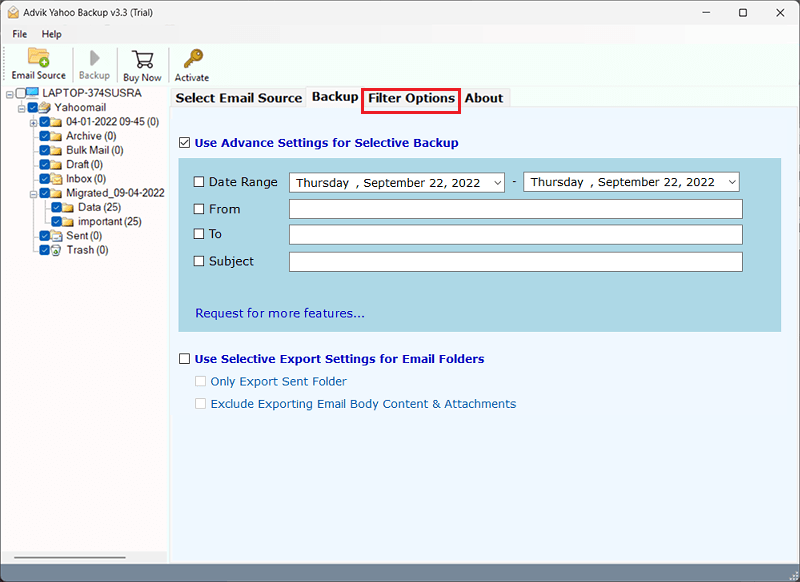Uncheck Use Advance Settings for Selective Backup
Screen dimensions: 800x582
[x=185, y=143]
